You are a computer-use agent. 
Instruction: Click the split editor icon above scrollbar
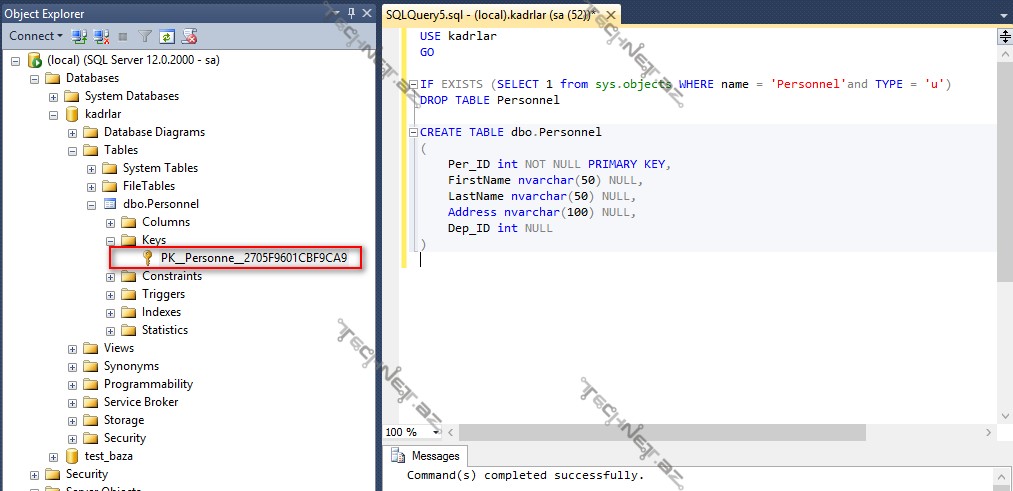(x=1005, y=36)
